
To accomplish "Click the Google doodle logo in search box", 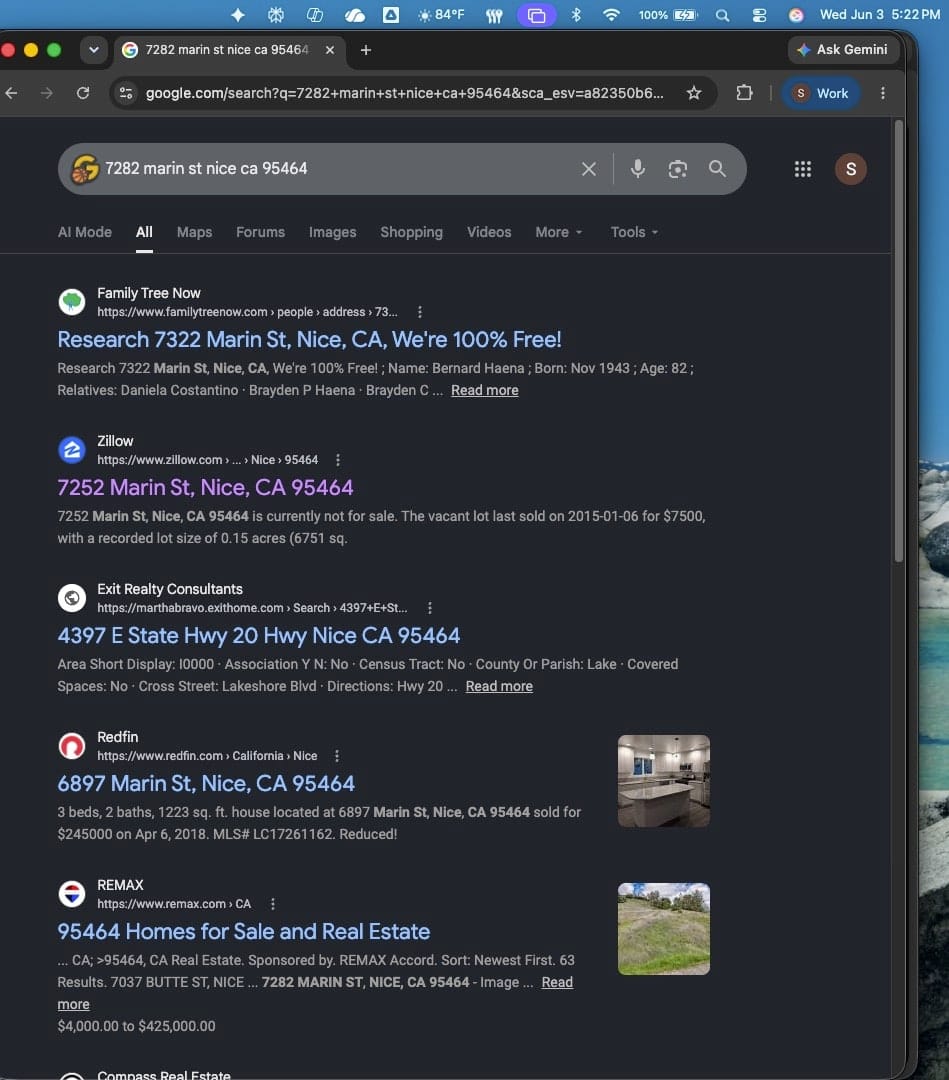I will 85,169.
